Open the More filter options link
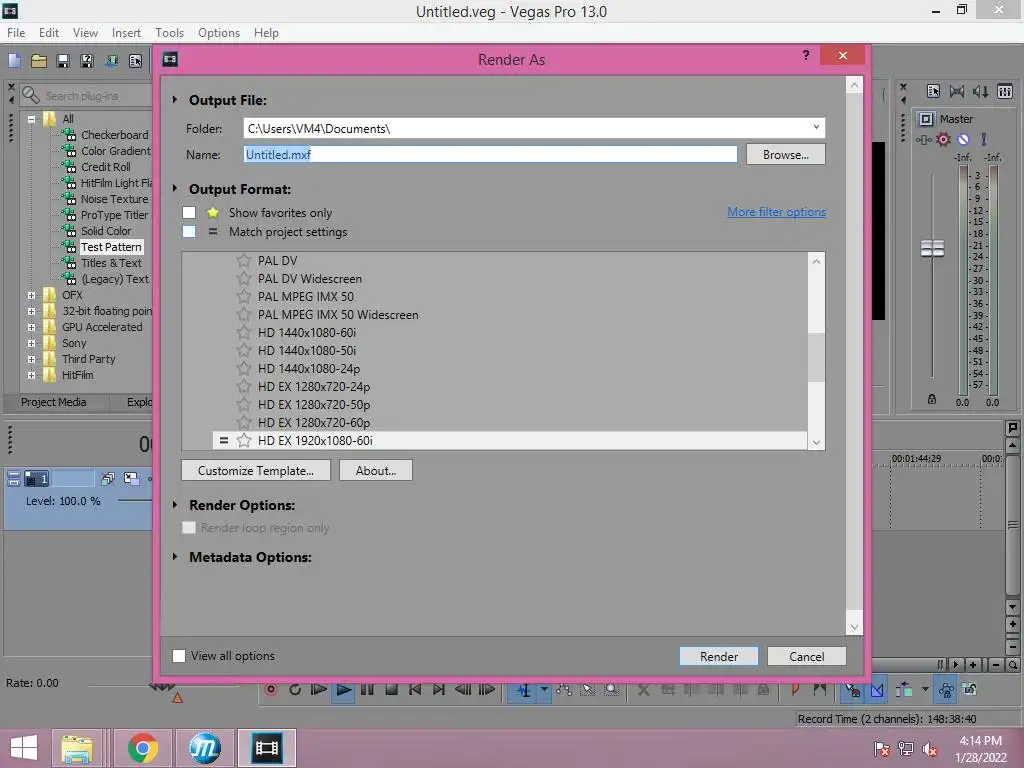Image resolution: width=1024 pixels, height=768 pixels. (776, 212)
